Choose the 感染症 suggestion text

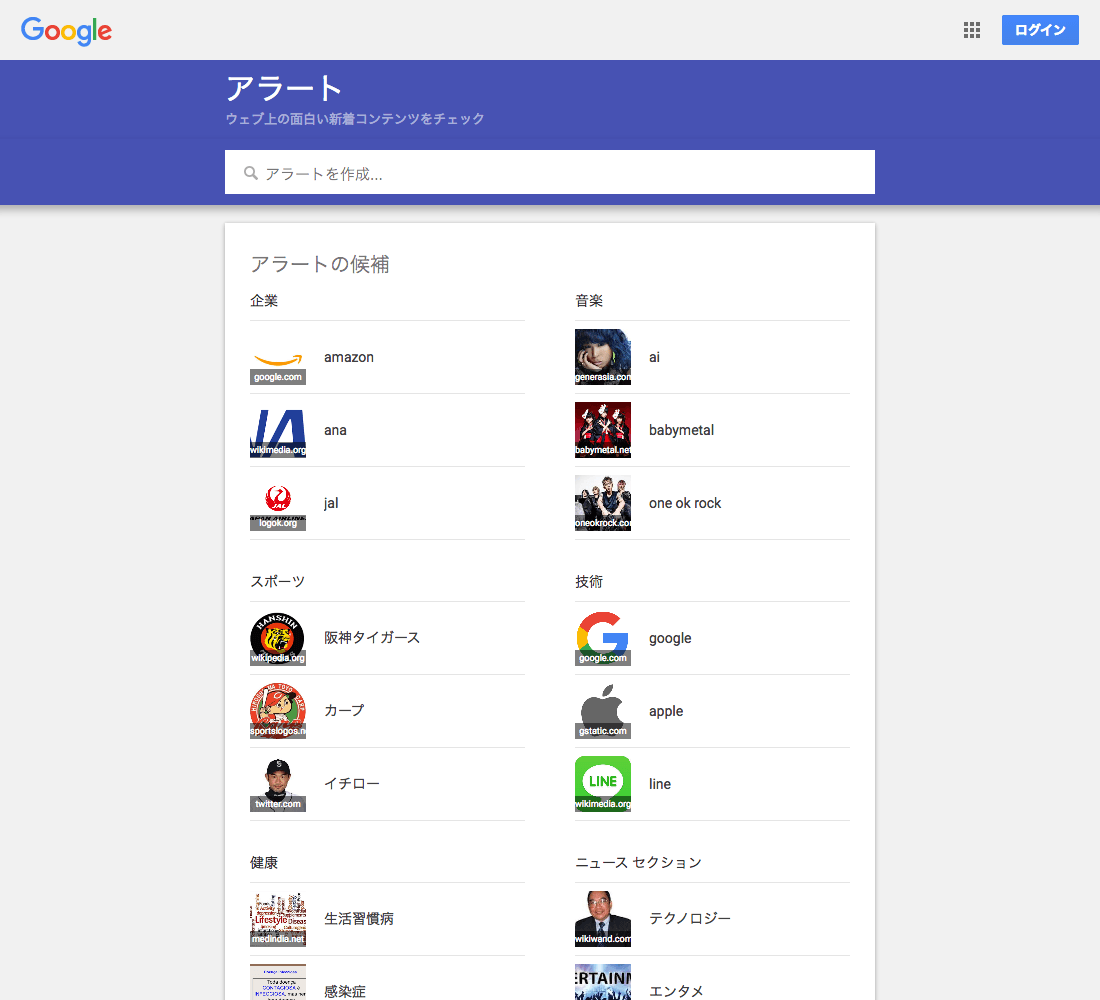point(344,991)
